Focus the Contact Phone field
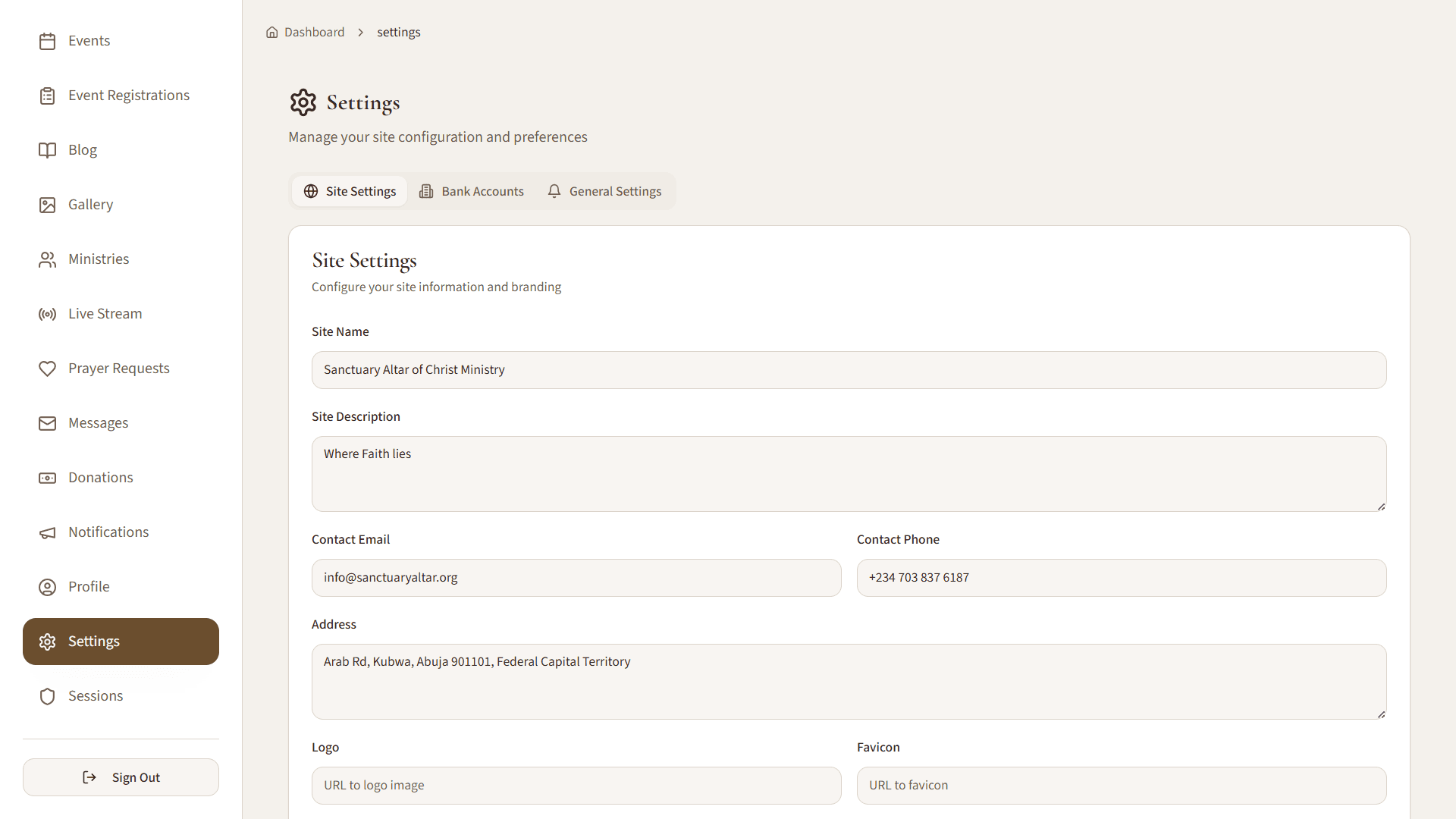This screenshot has height=819, width=1456. point(1122,578)
